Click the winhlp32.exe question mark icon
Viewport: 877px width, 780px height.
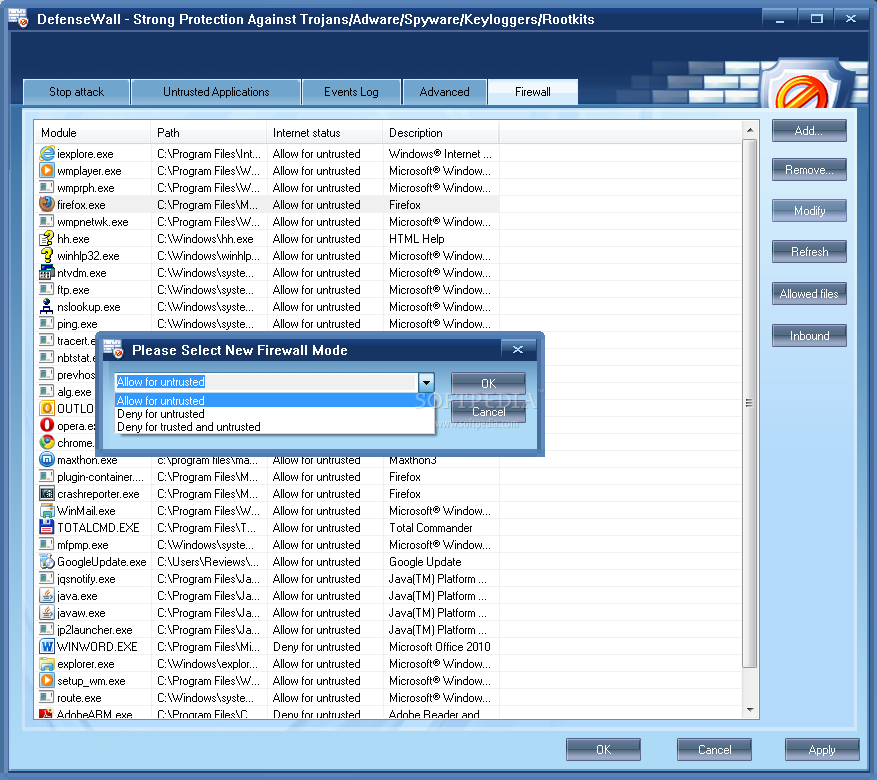click(47, 255)
